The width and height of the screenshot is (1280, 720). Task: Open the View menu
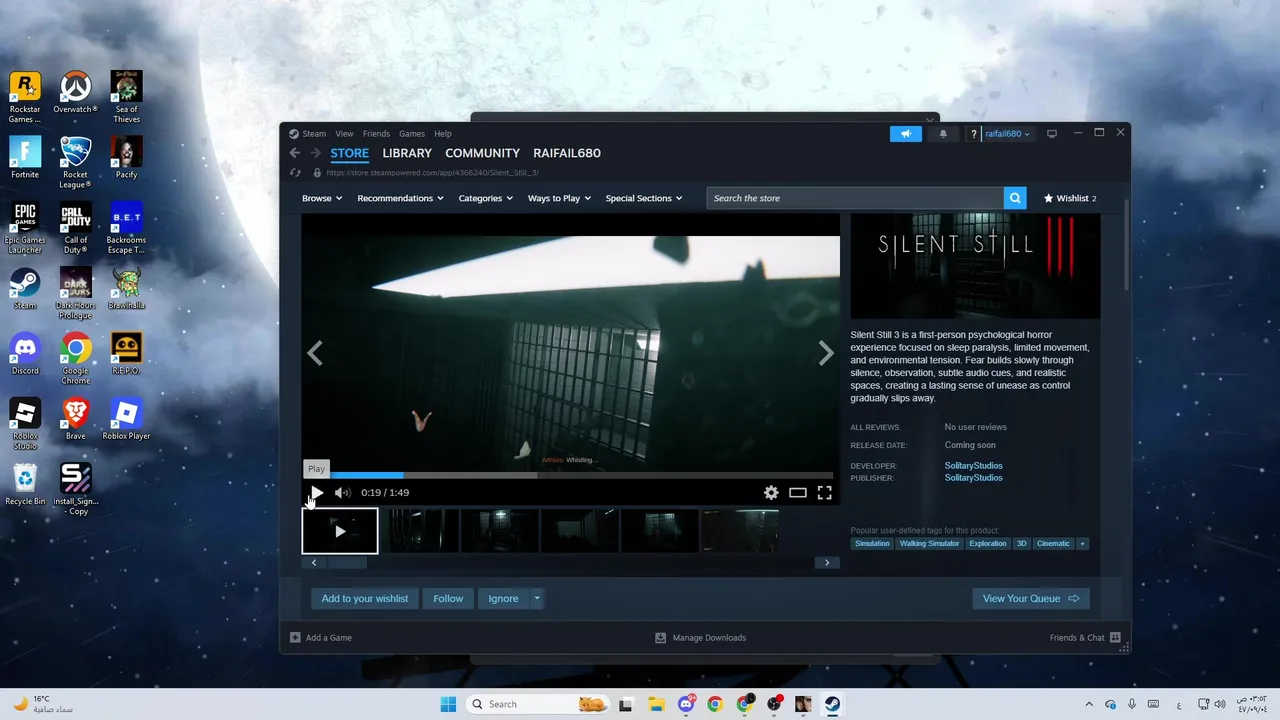[x=344, y=133]
